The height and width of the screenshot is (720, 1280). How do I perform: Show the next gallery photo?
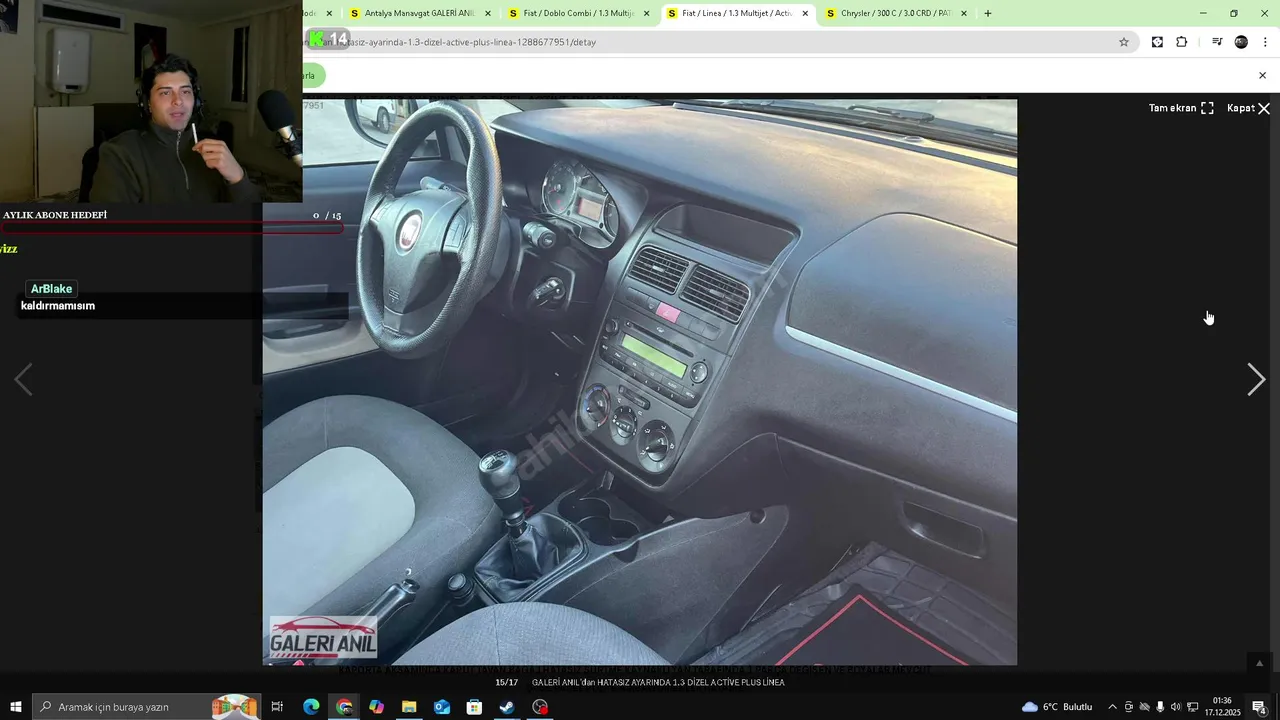point(1256,380)
